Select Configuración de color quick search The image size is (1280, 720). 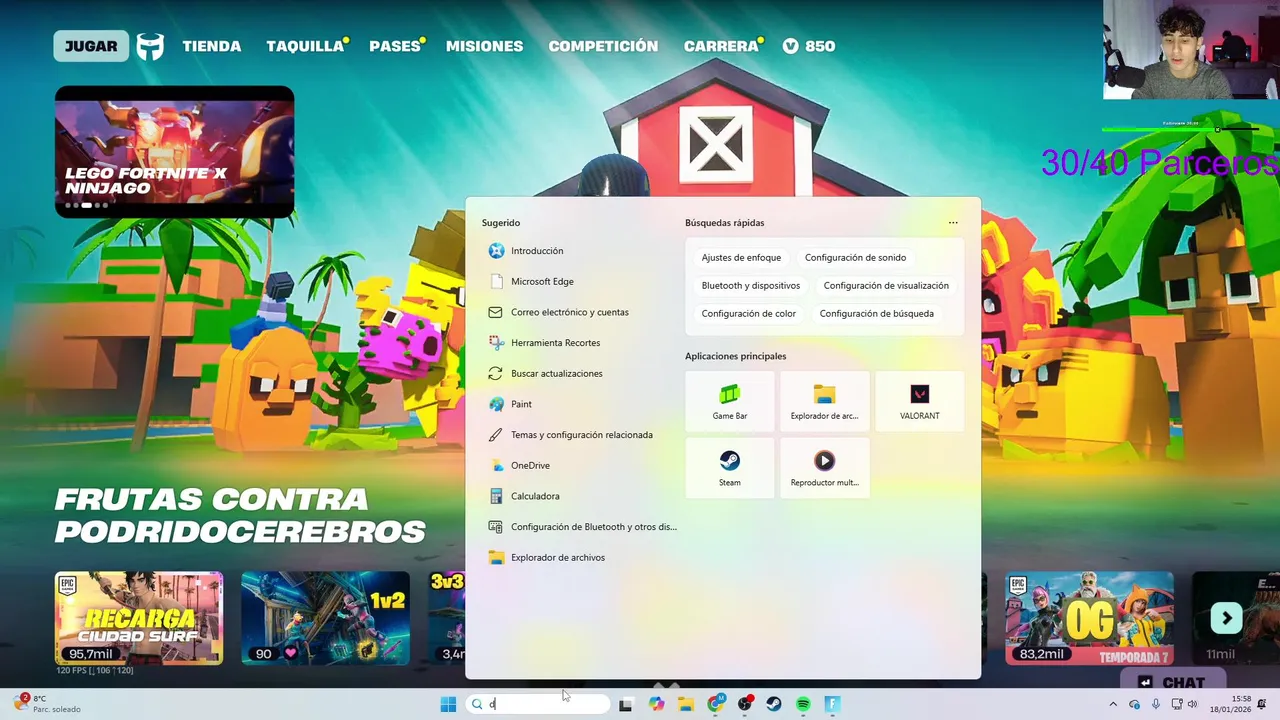[x=749, y=314]
